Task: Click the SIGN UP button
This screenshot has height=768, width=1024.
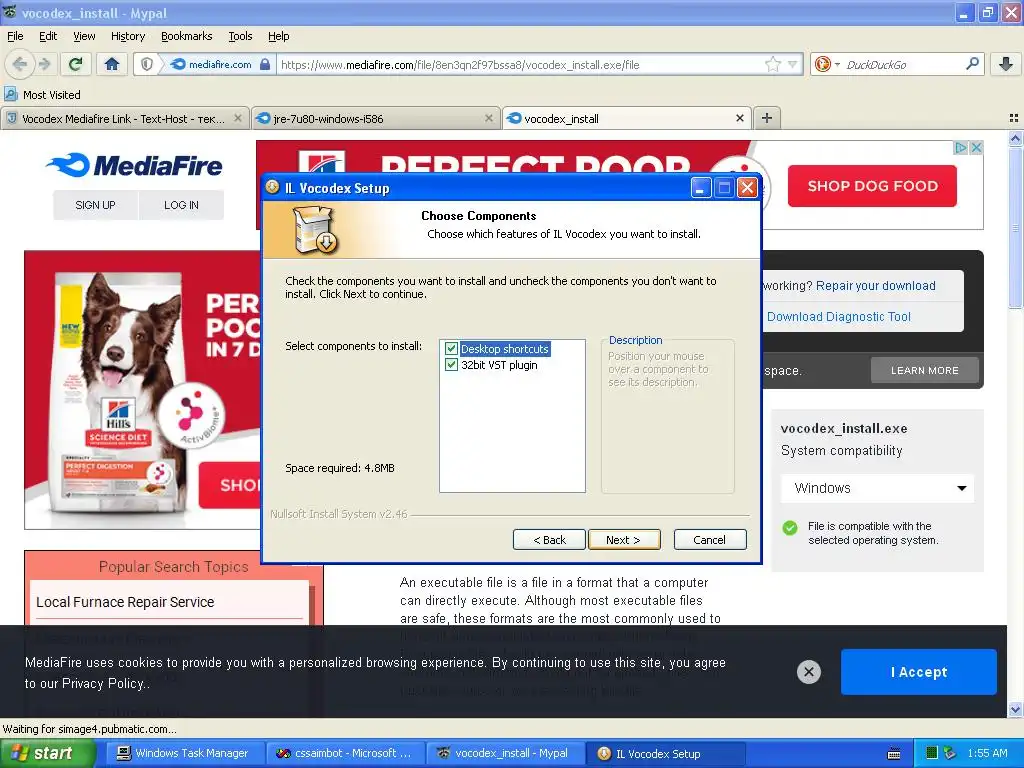Action: click(x=95, y=205)
